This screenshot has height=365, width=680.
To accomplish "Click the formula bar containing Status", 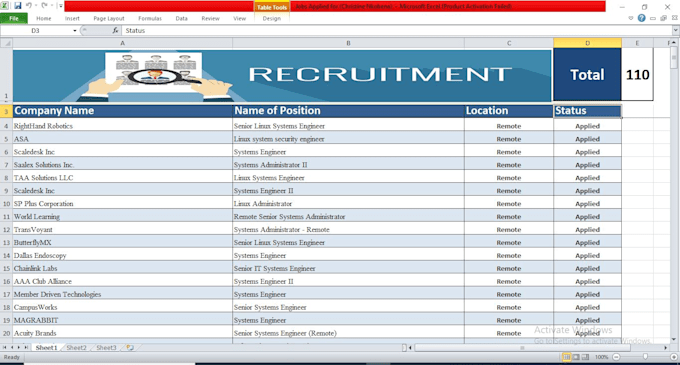I will coord(397,31).
